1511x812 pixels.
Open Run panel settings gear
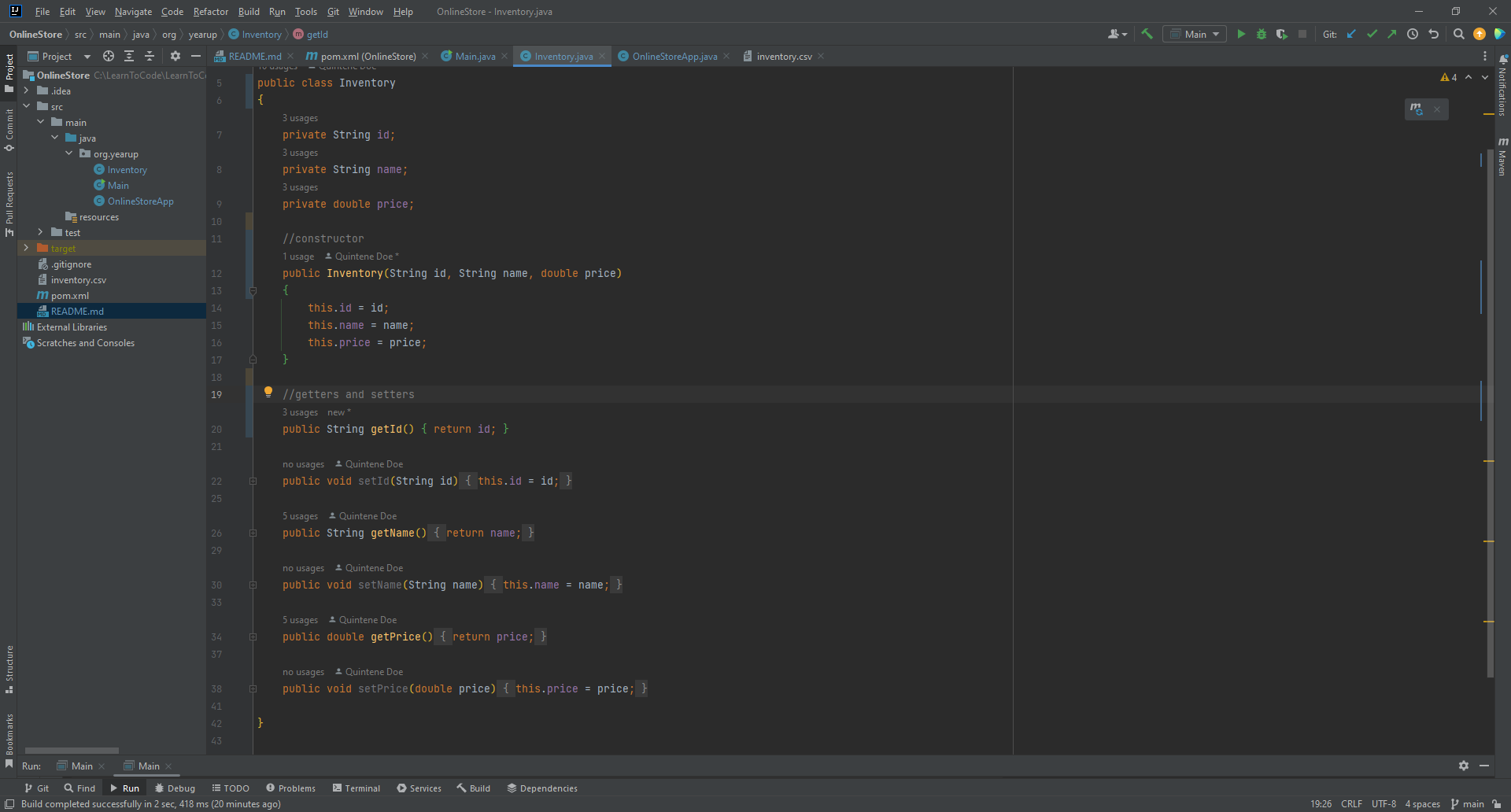pyautogui.click(x=1463, y=766)
